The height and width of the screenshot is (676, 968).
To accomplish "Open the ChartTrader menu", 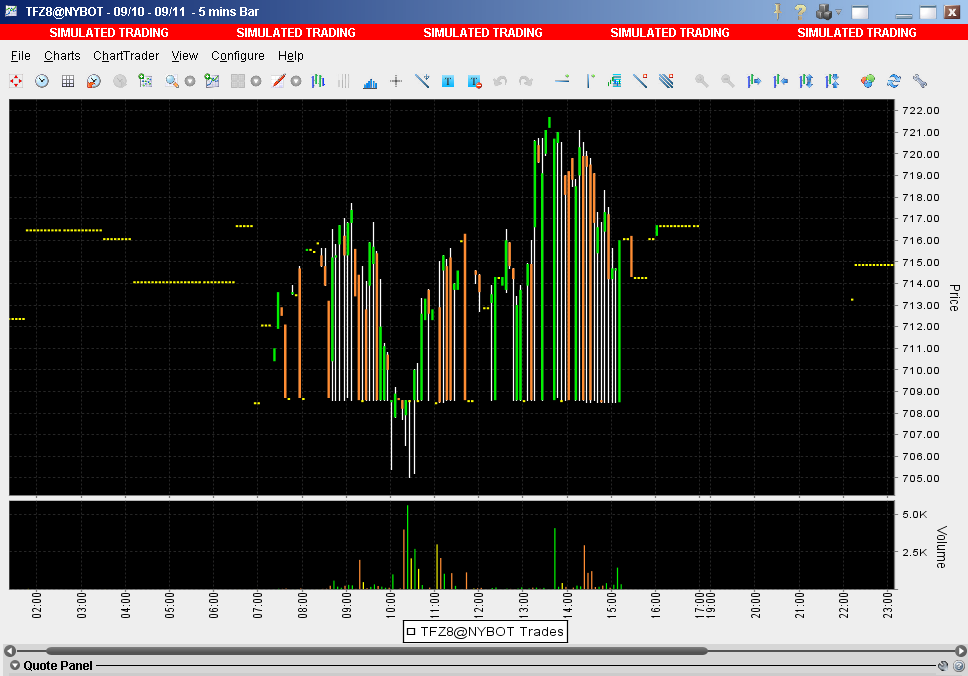I will (x=126, y=56).
